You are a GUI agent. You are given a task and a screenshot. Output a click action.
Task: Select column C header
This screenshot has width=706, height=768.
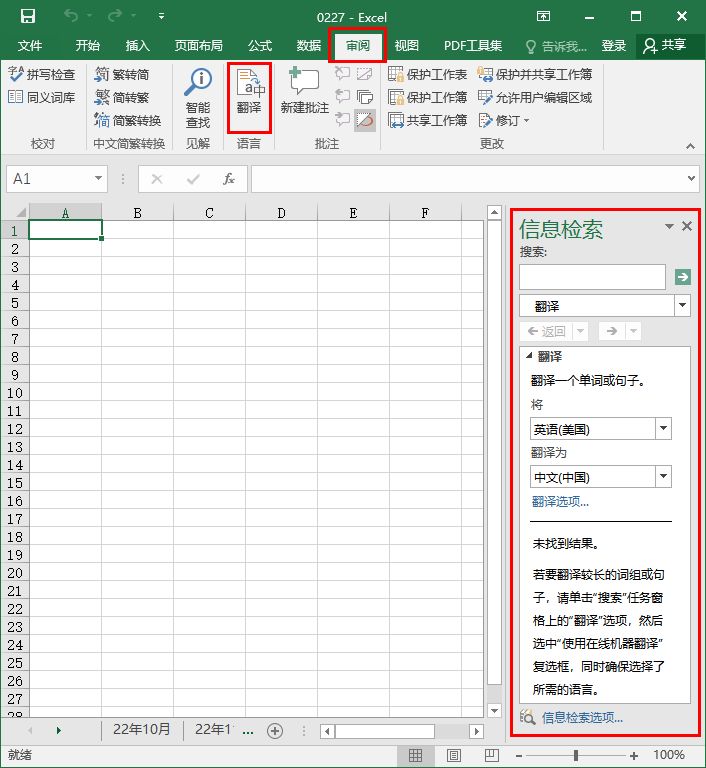point(209,213)
